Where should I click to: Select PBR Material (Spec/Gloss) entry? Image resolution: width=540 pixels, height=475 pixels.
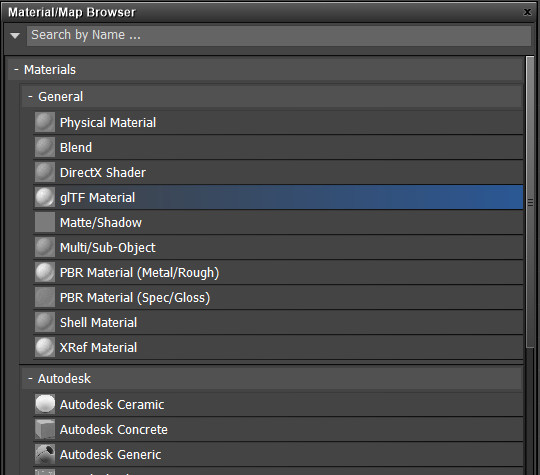click(x=278, y=297)
